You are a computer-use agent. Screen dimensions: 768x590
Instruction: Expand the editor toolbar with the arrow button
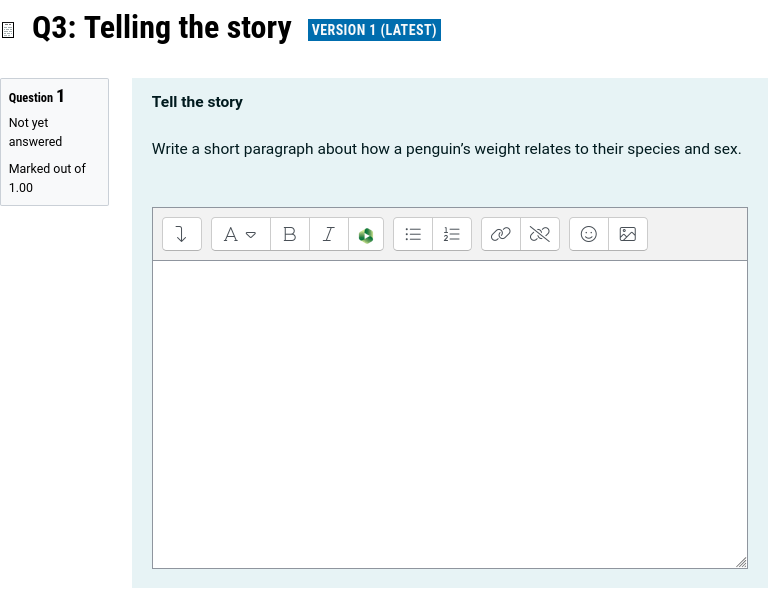click(181, 234)
